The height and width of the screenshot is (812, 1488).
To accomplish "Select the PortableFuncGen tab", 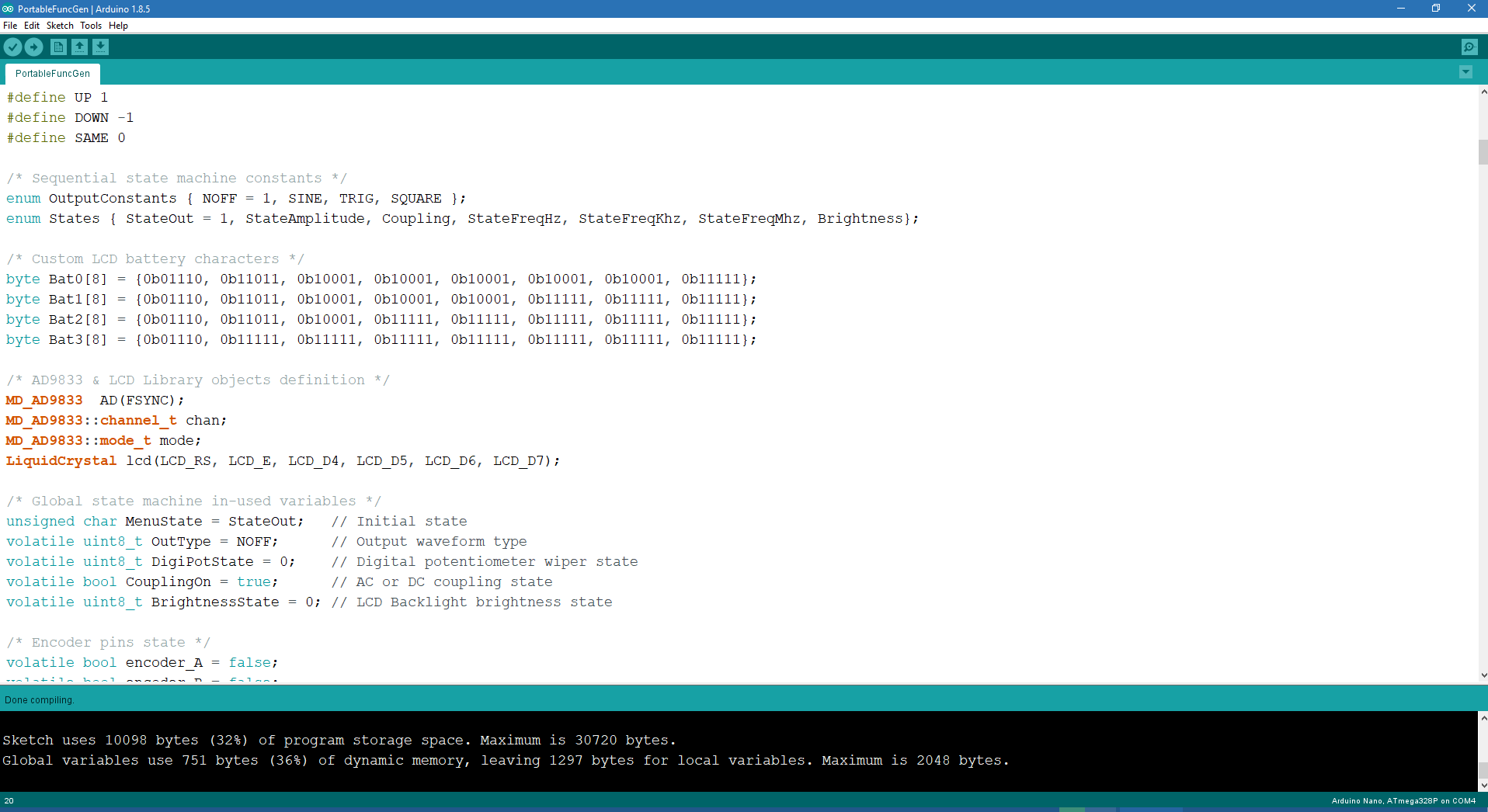I will (52, 73).
